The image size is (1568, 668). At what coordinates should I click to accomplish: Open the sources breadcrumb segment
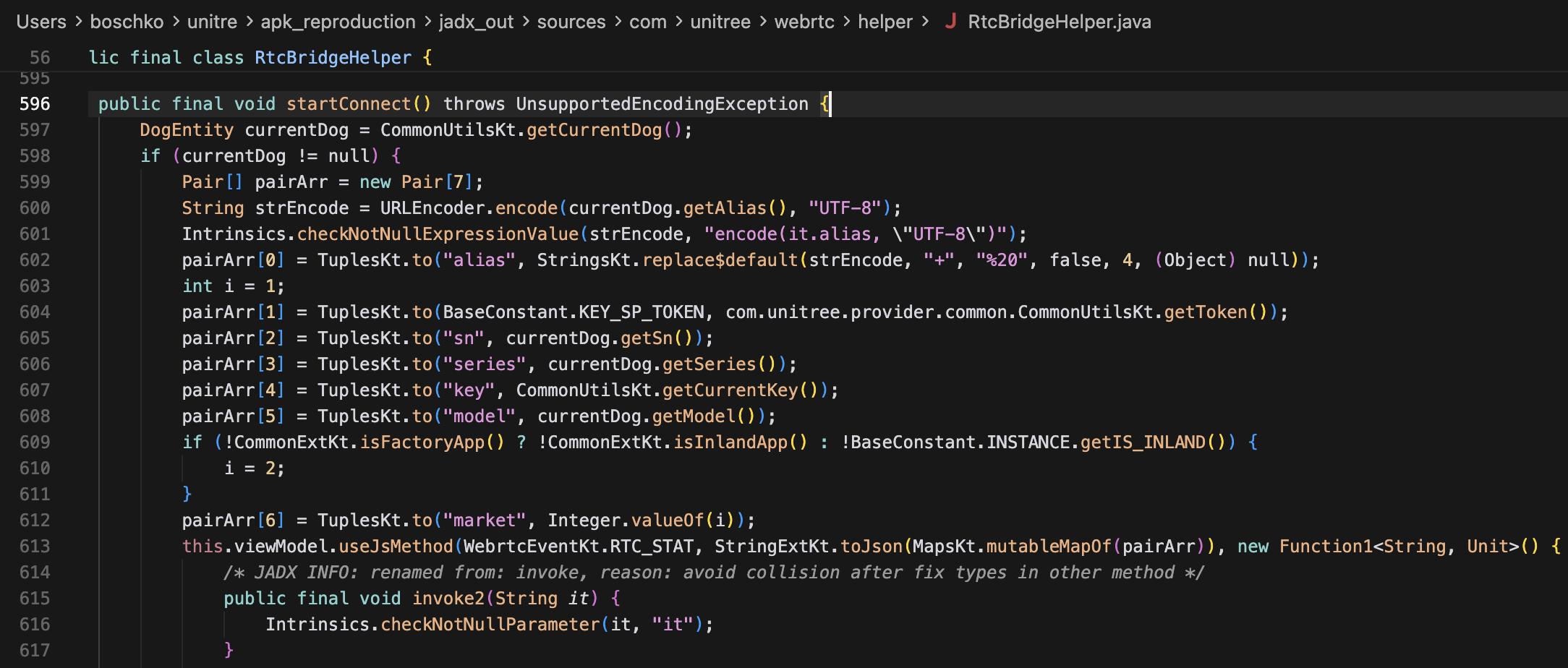pyautogui.click(x=571, y=22)
